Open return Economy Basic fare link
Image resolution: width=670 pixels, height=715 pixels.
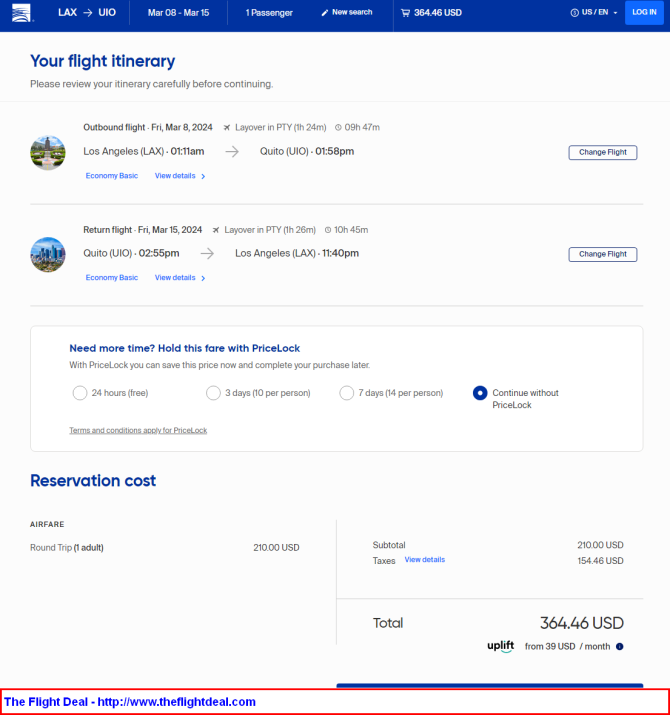click(112, 278)
